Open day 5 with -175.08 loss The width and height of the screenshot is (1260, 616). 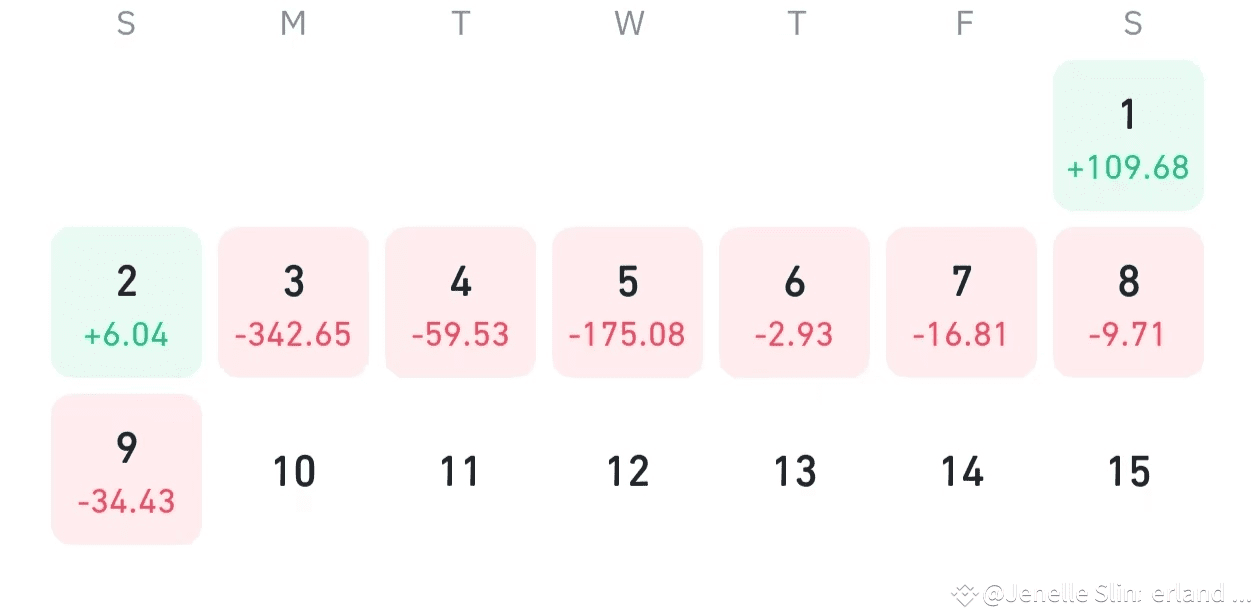(627, 303)
